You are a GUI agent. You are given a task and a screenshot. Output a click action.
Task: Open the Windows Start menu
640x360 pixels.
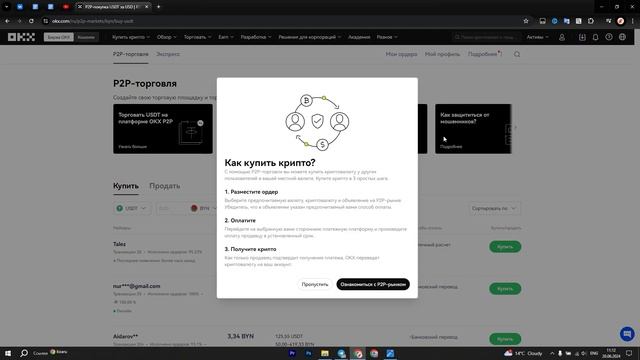point(8,353)
